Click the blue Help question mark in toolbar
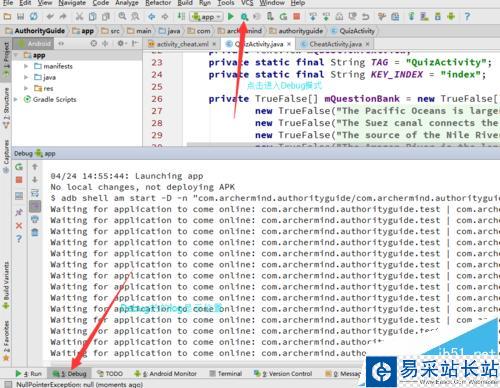Screen dimensions: 500x388 pyautogui.click(x=467, y=16)
